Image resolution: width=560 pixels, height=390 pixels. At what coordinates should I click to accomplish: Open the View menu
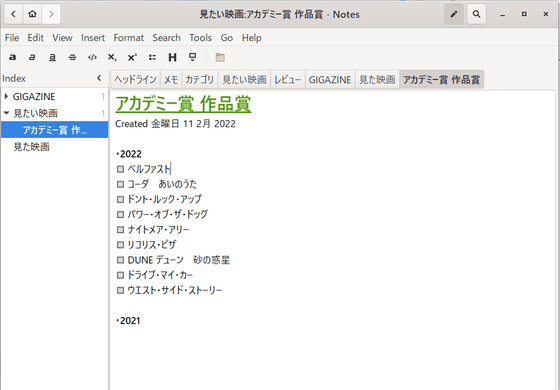point(62,38)
